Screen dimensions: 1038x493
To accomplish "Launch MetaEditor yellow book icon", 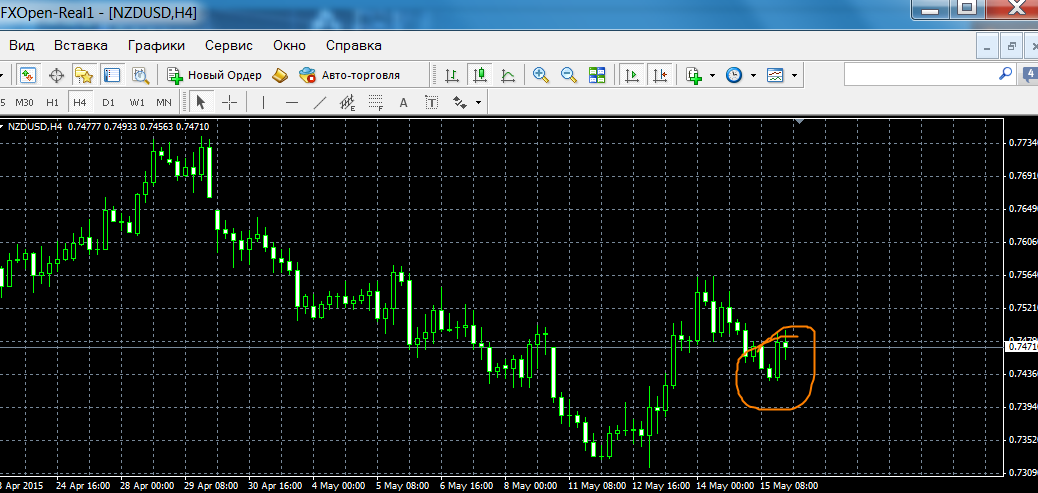I will tap(280, 75).
